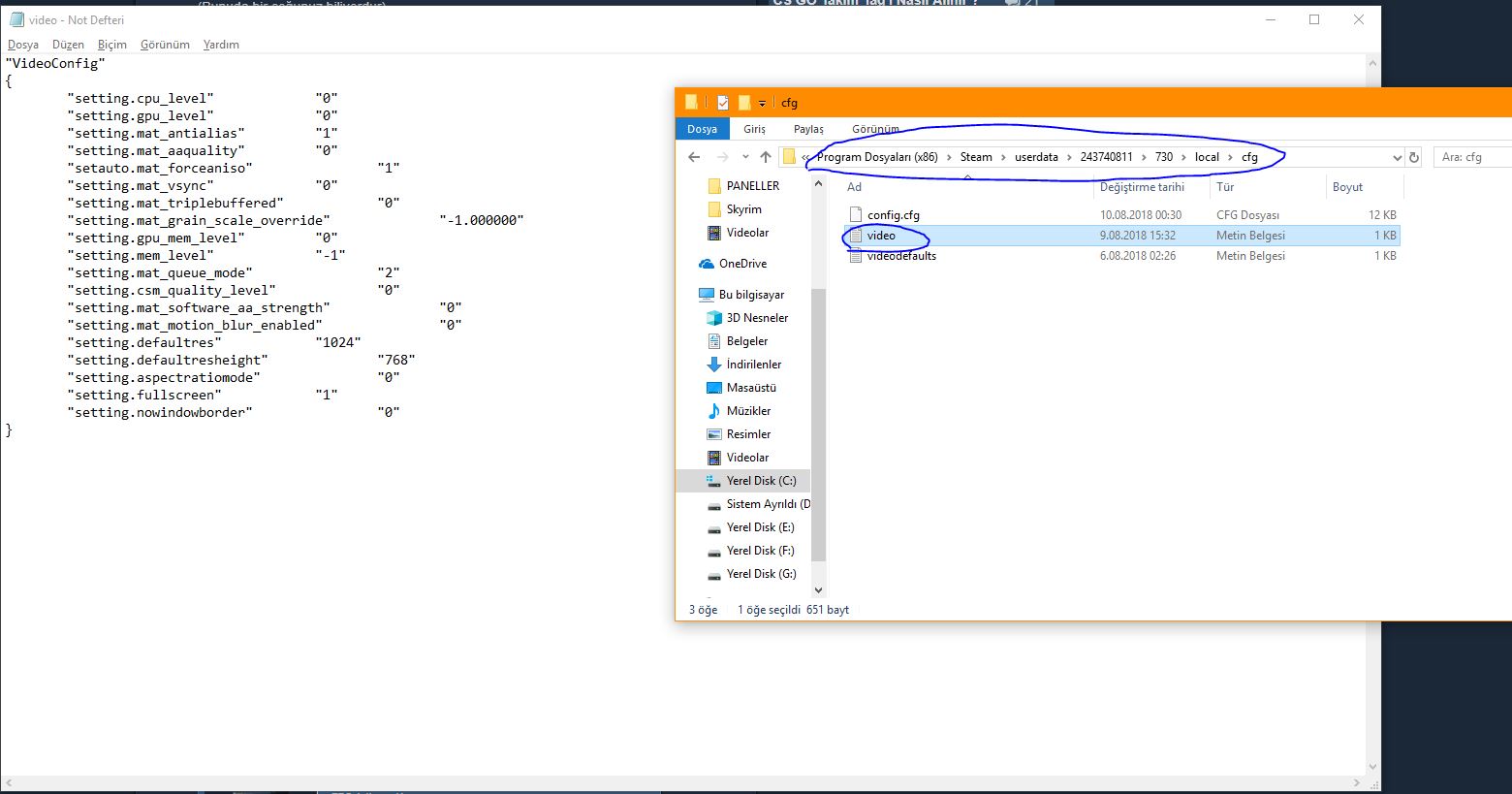
Task: Refresh the cfg folder view
Action: [x=1414, y=157]
